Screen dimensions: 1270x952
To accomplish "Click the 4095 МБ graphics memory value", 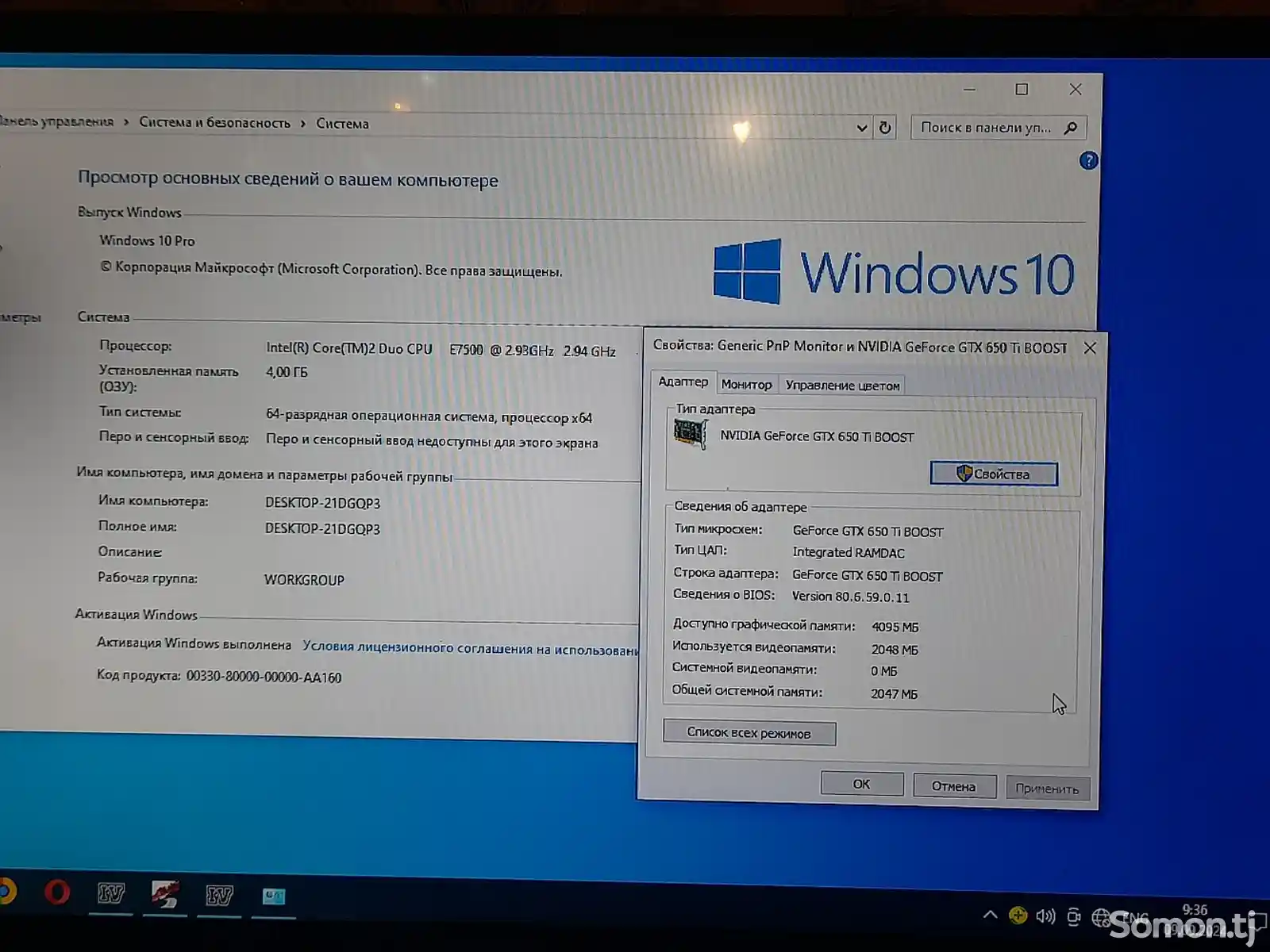I will 895,627.
